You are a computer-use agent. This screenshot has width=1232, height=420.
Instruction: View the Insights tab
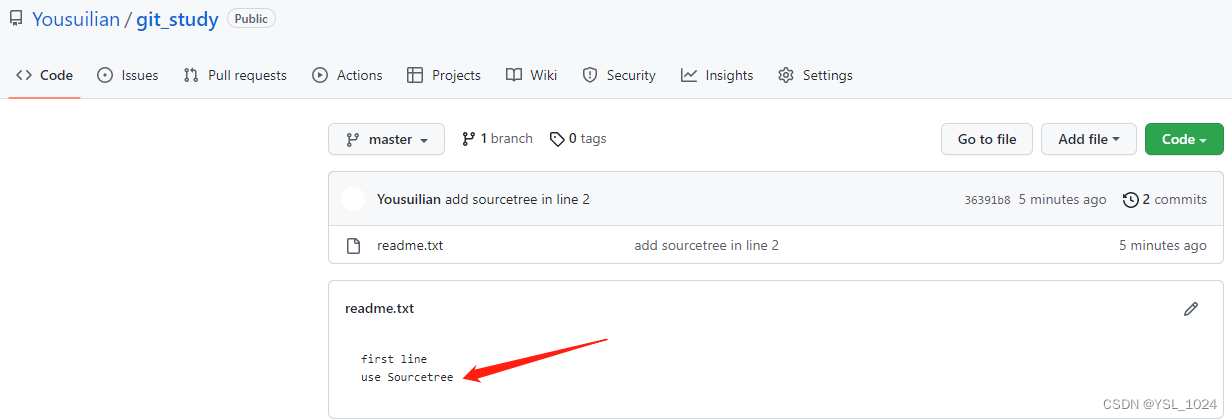tap(717, 75)
